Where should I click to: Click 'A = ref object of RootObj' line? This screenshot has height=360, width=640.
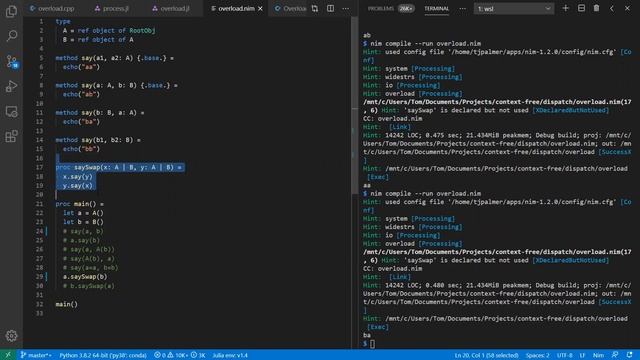109,31
